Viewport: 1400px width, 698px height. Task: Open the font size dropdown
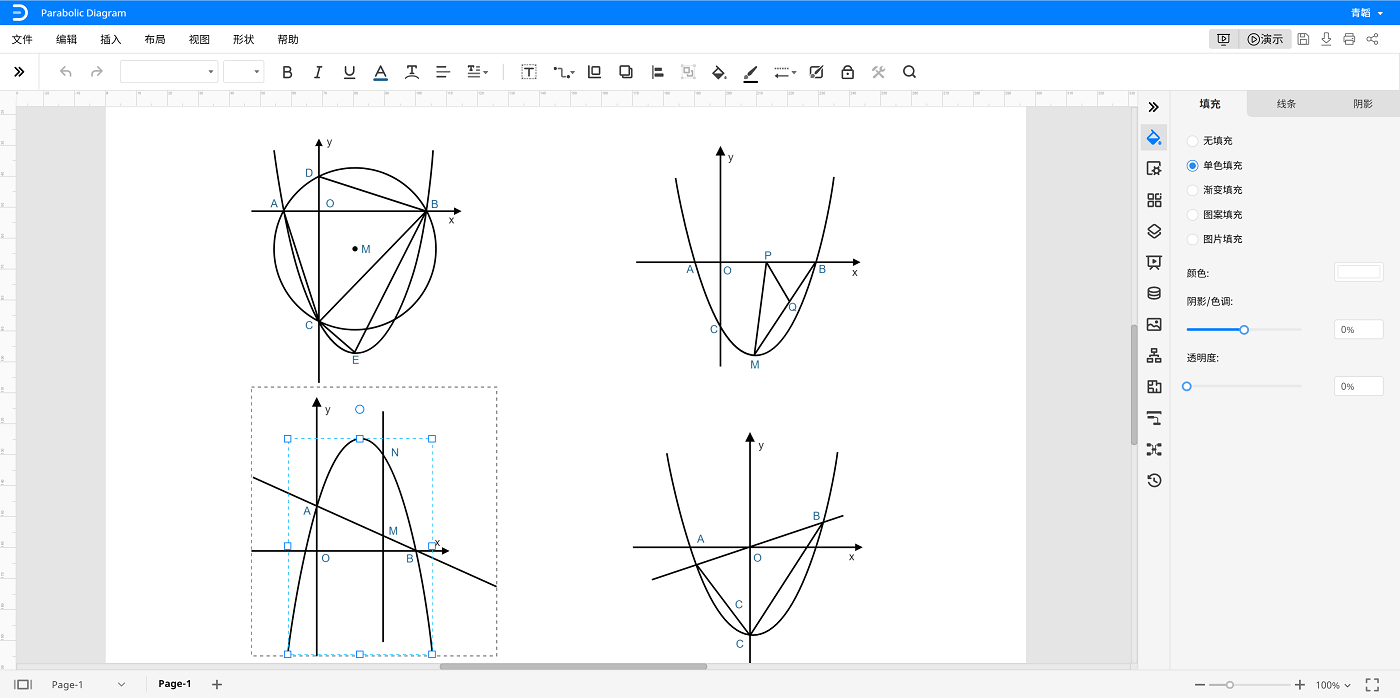243,72
